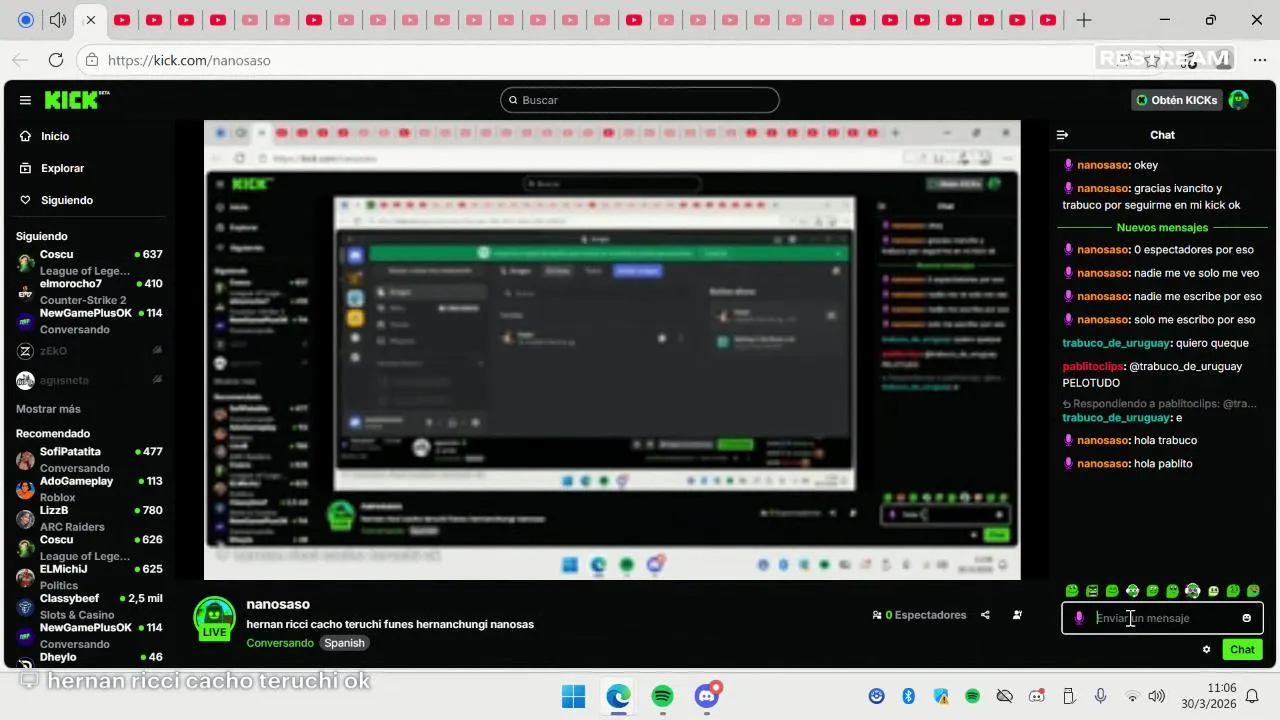1280x720 pixels.
Task: Click pablitoclips username in chat
Action: pyautogui.click(x=1090, y=366)
